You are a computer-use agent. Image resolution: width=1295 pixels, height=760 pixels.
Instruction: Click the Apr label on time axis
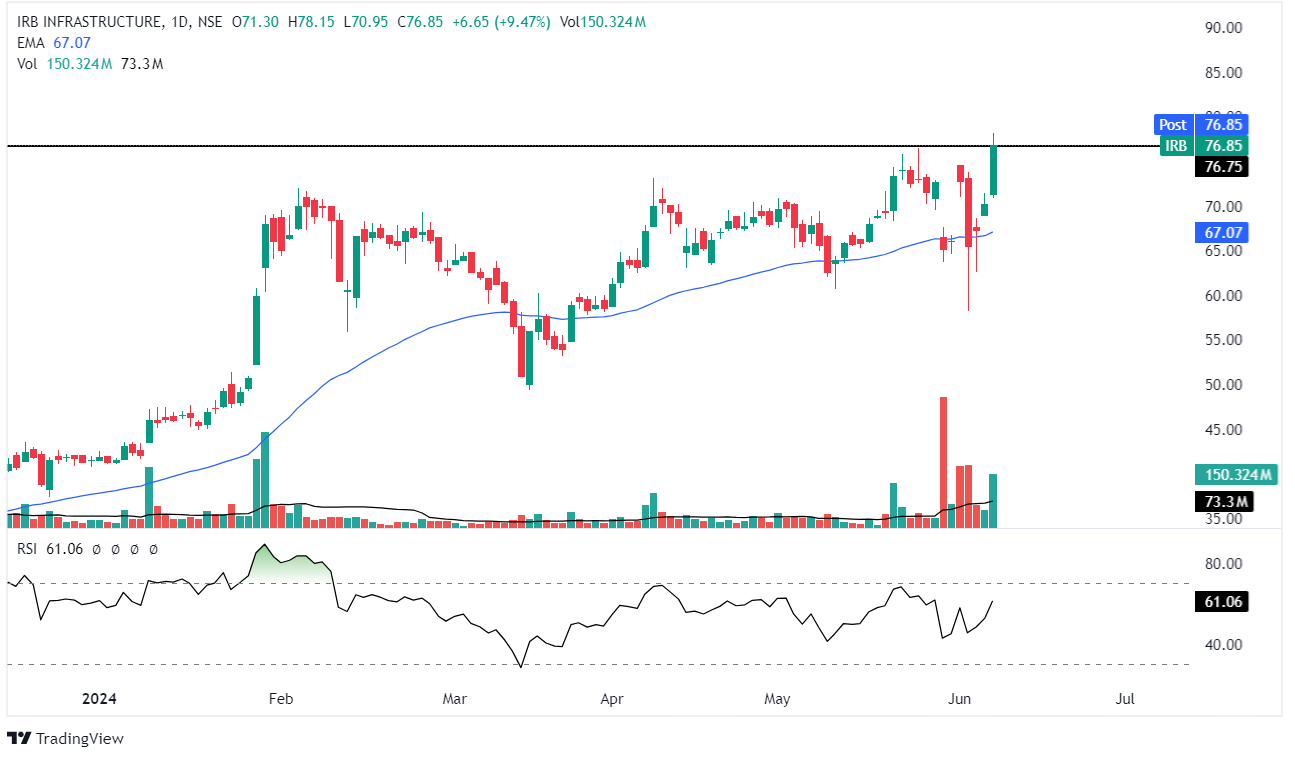[609, 699]
